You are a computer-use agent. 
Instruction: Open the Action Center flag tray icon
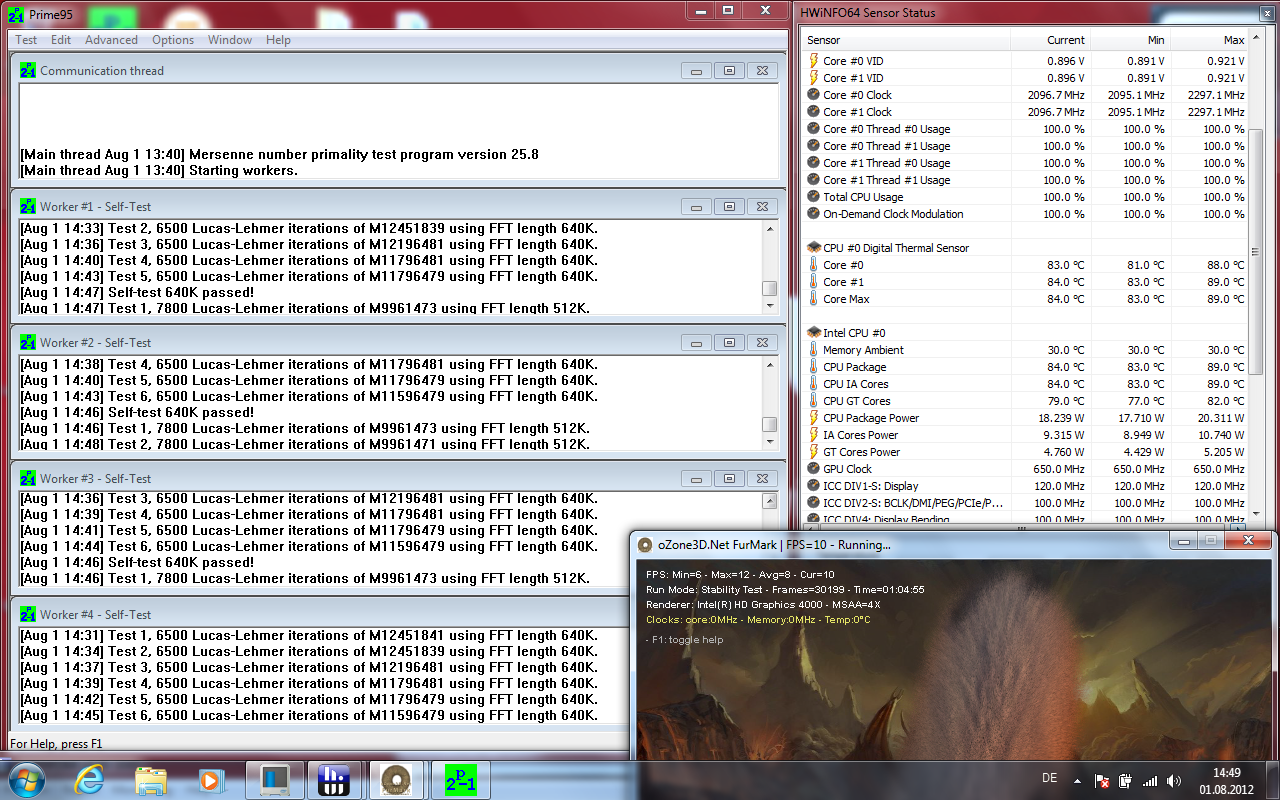(1103, 781)
